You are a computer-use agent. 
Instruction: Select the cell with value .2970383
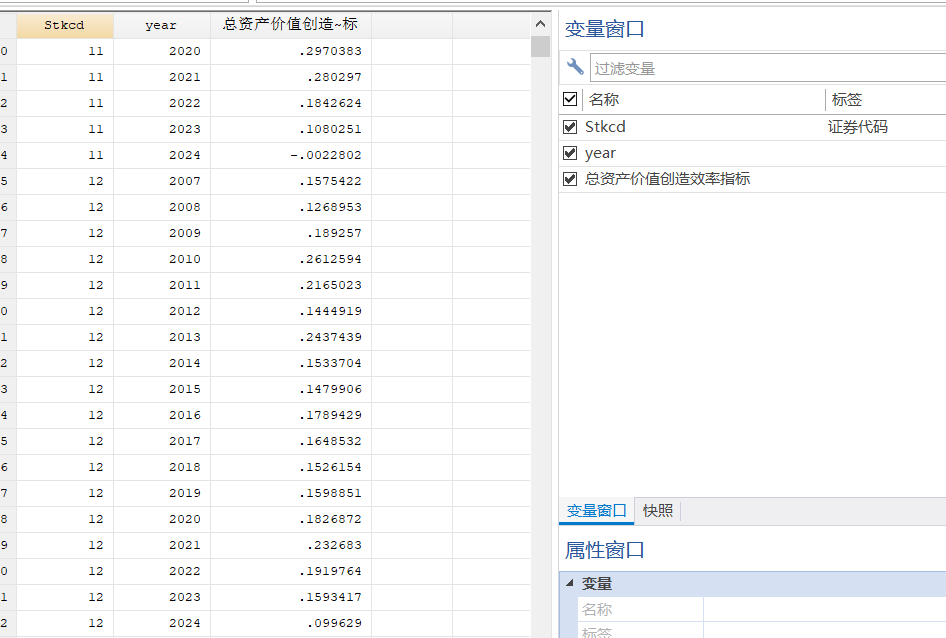point(291,51)
